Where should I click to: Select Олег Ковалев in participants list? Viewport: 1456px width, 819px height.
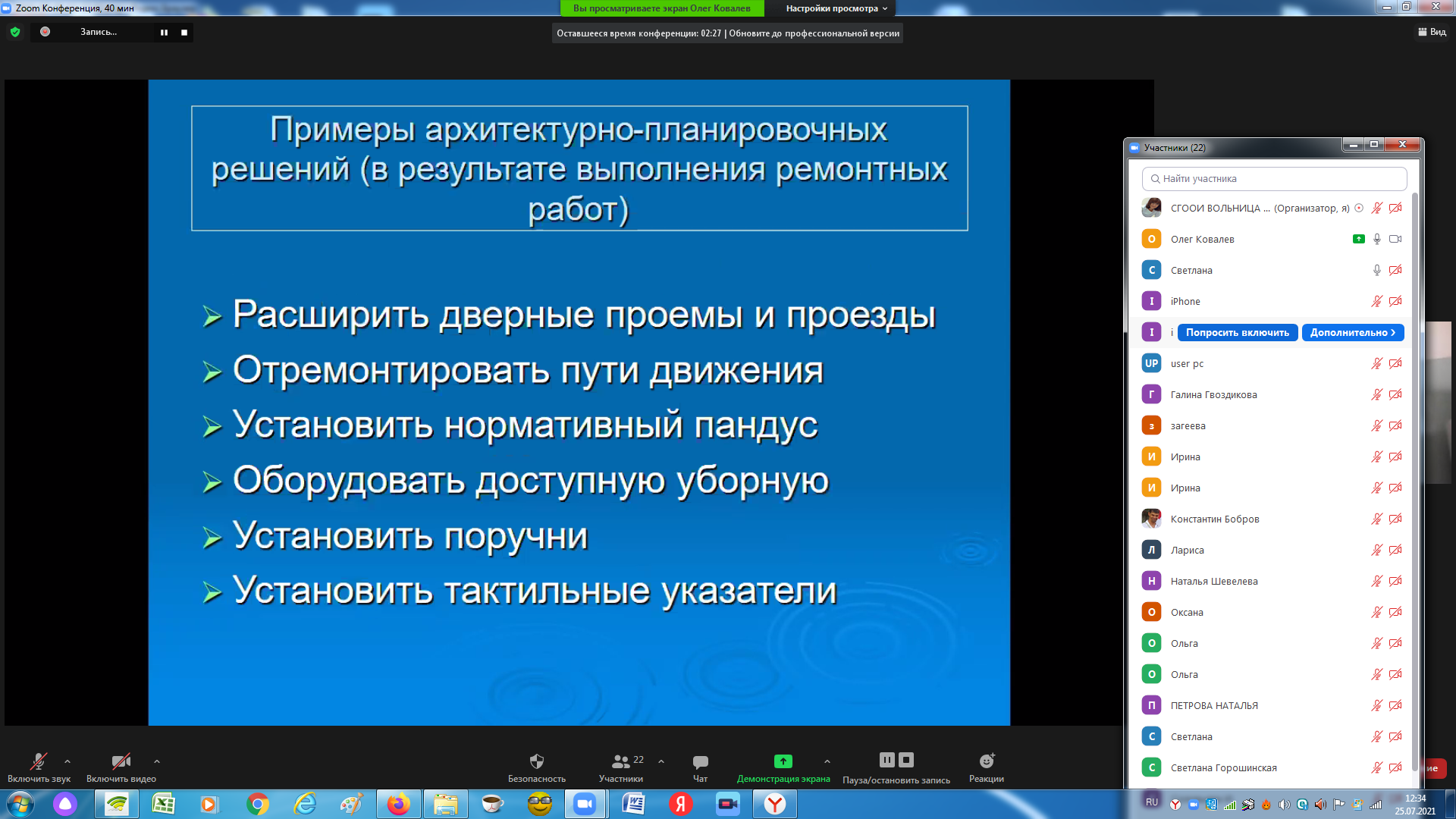click(x=1203, y=239)
